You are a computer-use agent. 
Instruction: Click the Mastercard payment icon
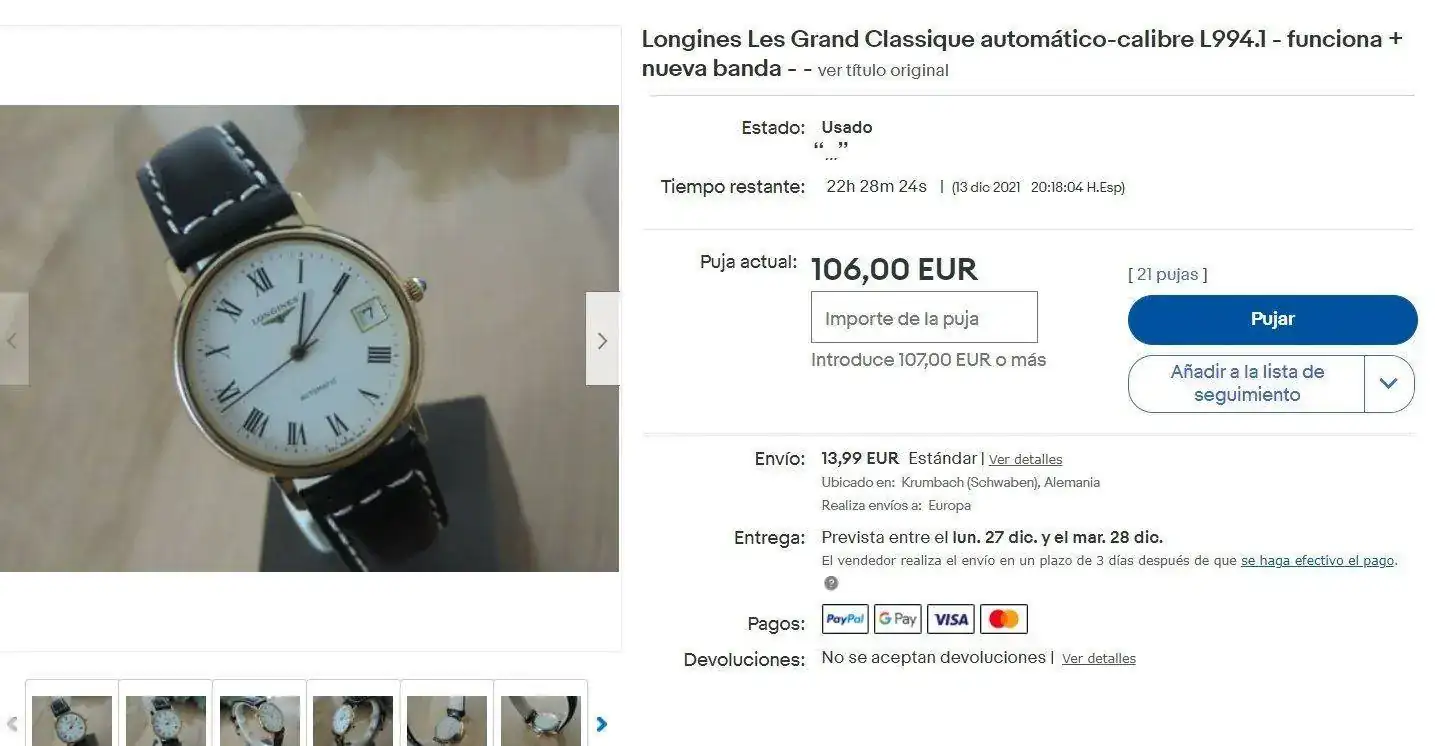1003,619
